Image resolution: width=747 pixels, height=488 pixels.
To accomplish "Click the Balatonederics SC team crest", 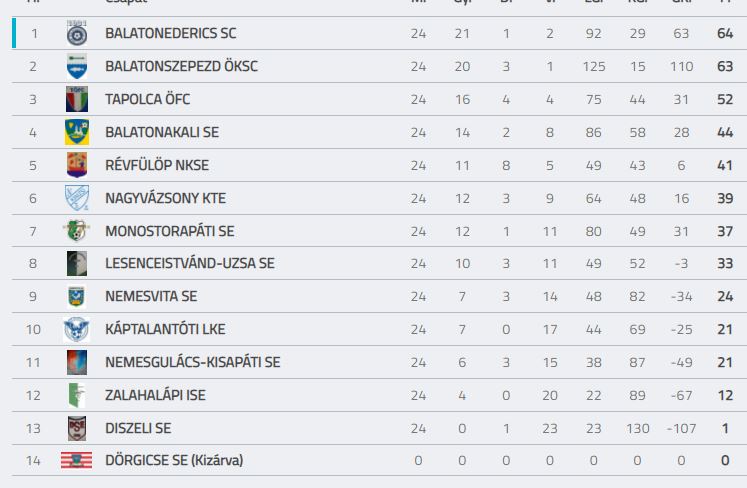I will pos(77,33).
